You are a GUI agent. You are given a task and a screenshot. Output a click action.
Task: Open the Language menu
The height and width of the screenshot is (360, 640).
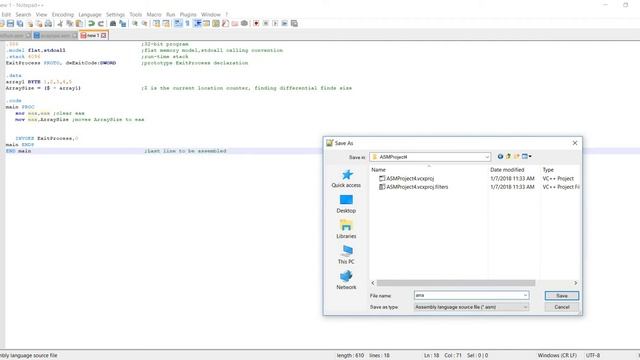tap(90, 15)
